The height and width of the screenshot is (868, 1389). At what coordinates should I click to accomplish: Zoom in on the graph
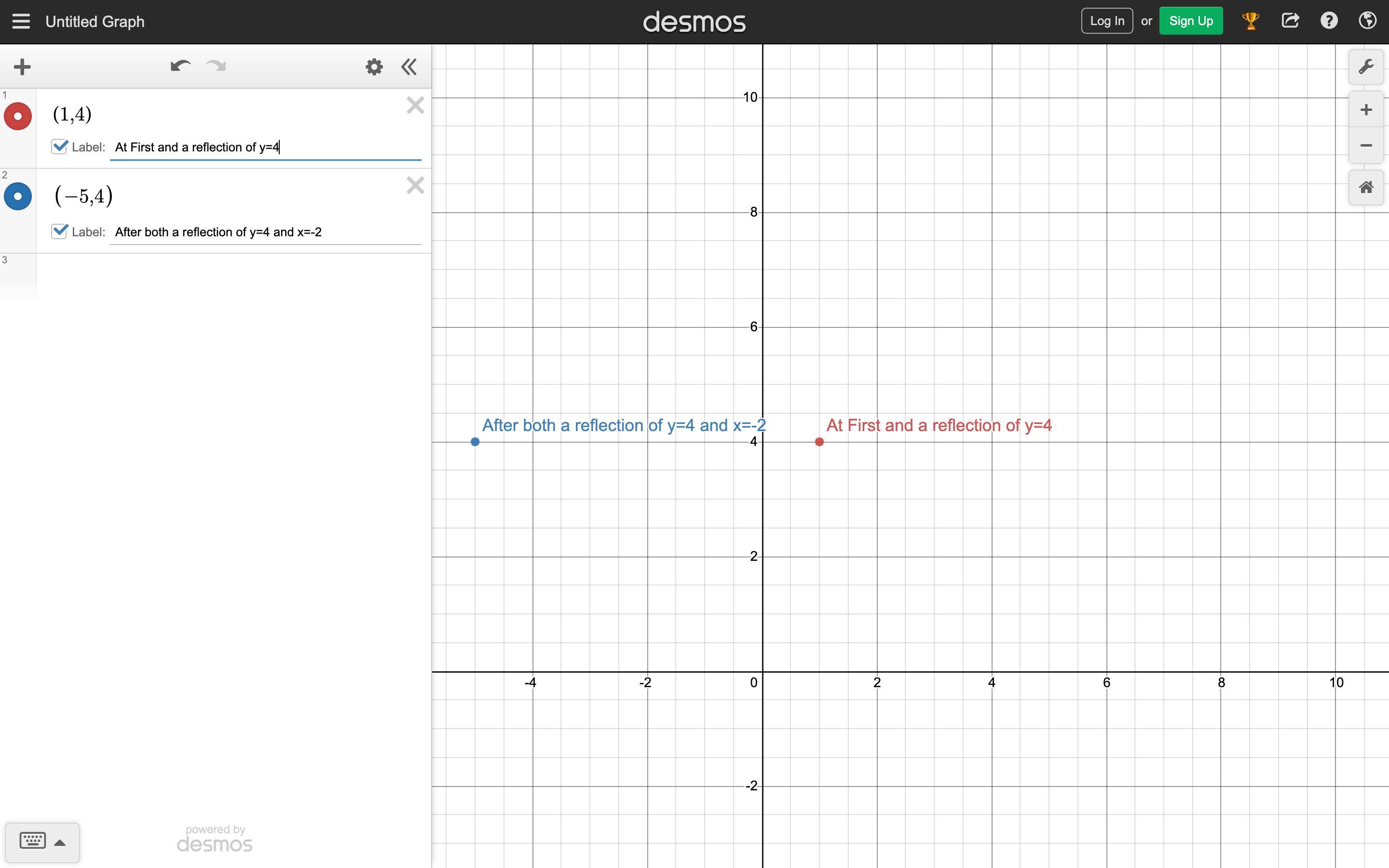[x=1365, y=109]
